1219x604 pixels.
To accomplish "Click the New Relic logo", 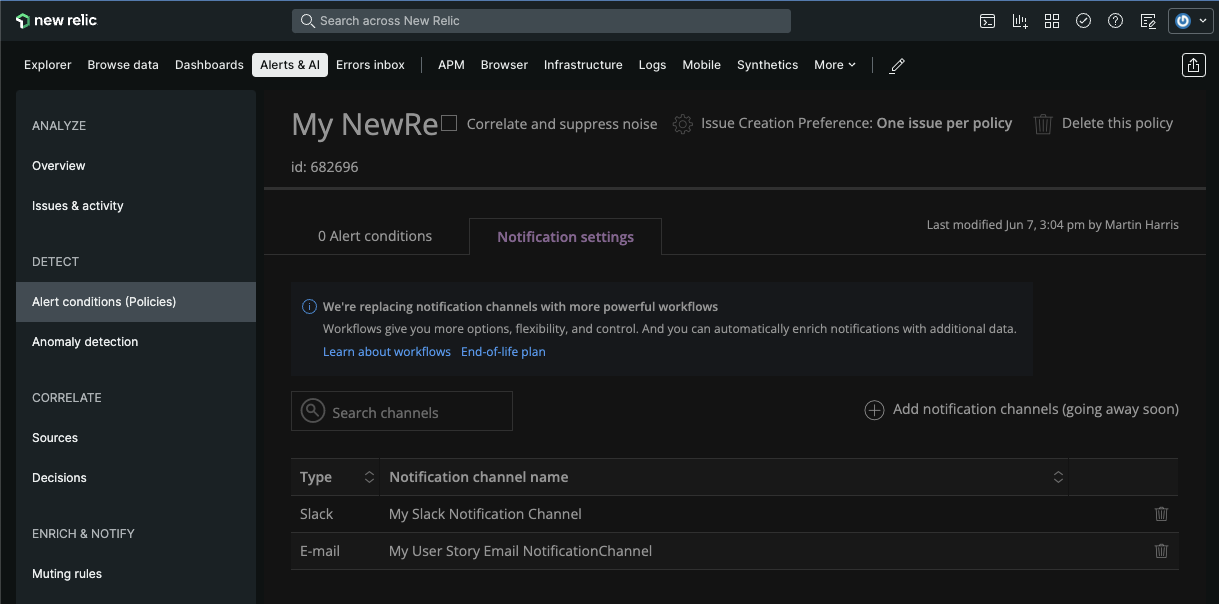I will click(57, 21).
